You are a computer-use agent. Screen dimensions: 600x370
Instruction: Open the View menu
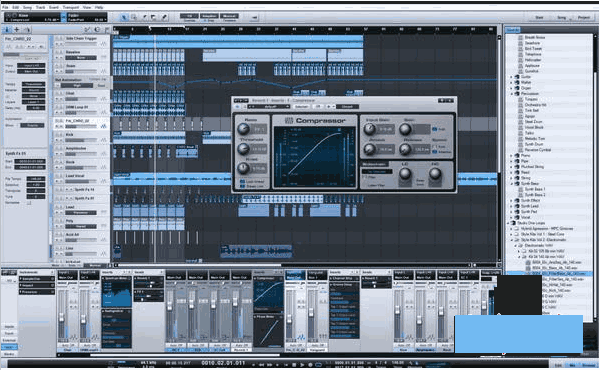coord(87,7)
